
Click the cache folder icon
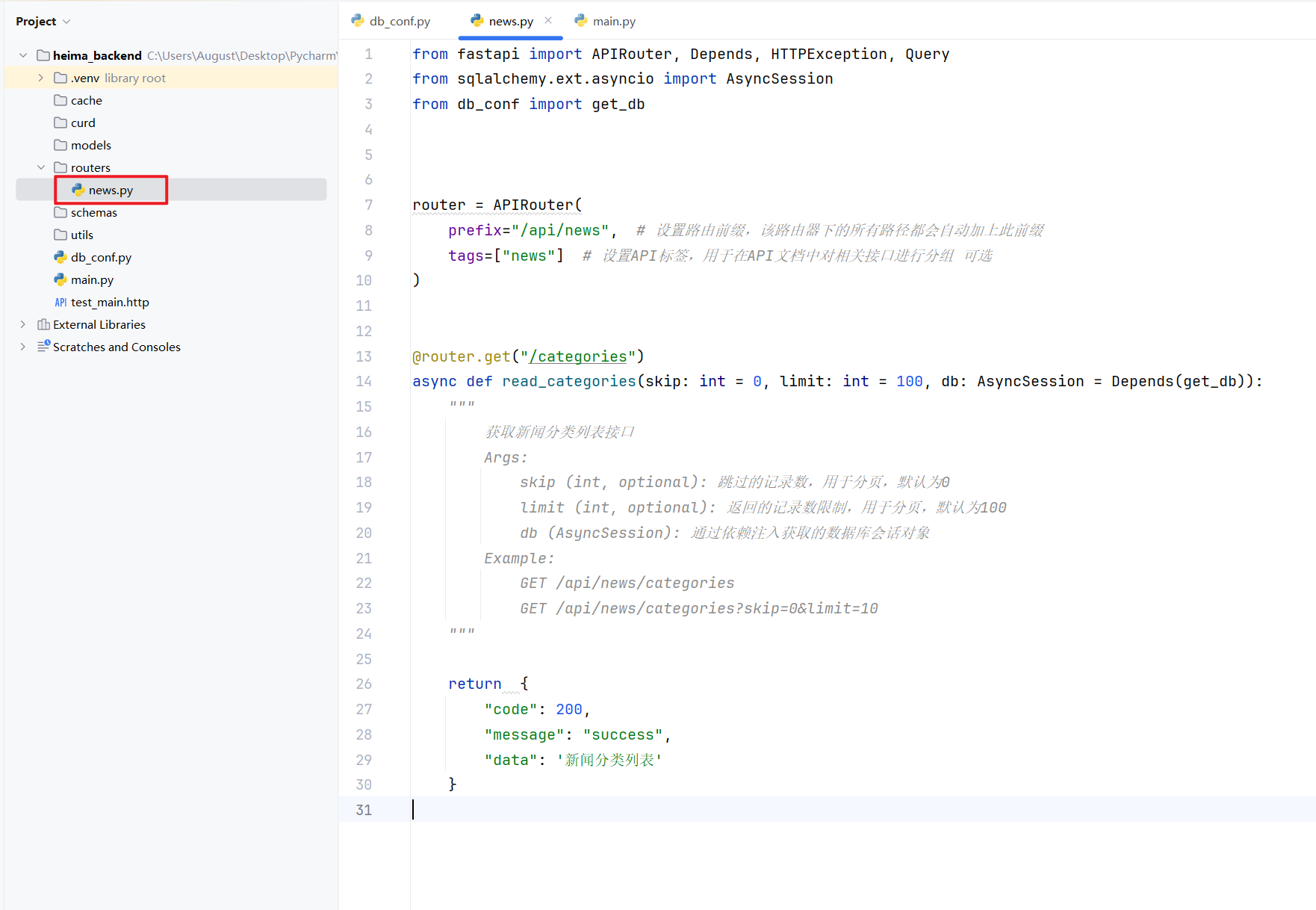click(x=60, y=100)
